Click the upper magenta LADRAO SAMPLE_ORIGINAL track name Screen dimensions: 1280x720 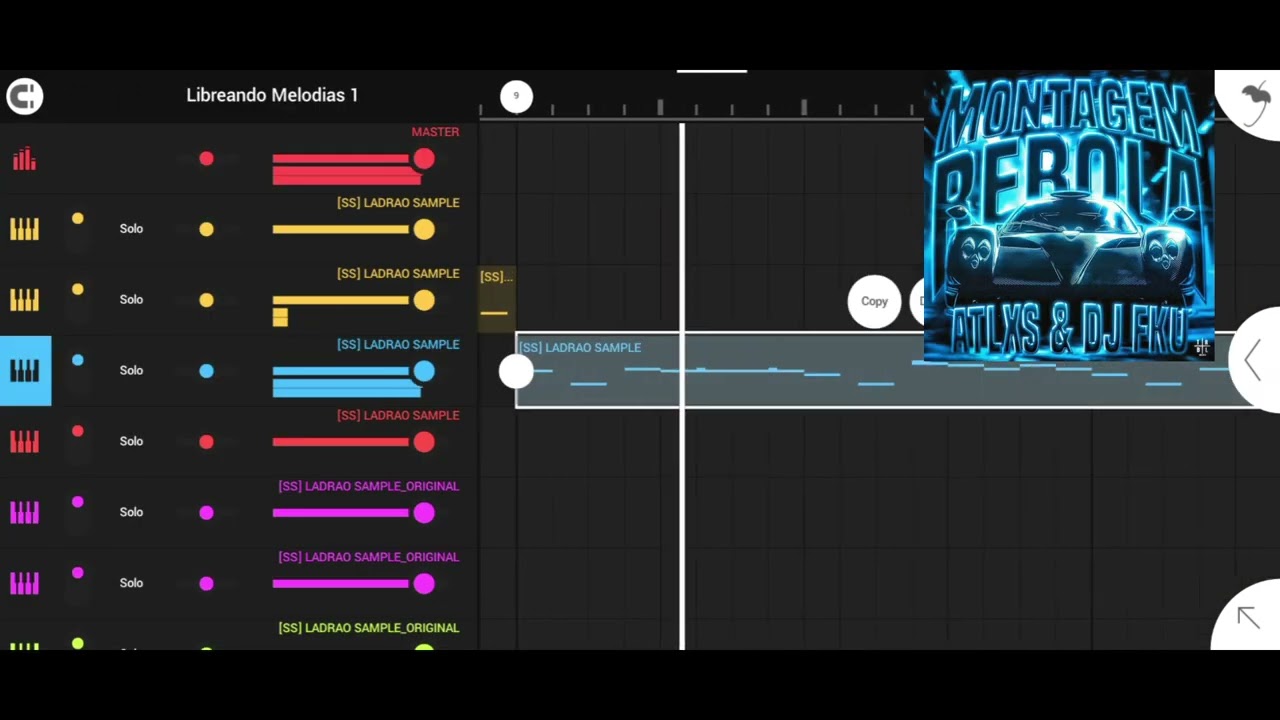pyautogui.click(x=369, y=486)
